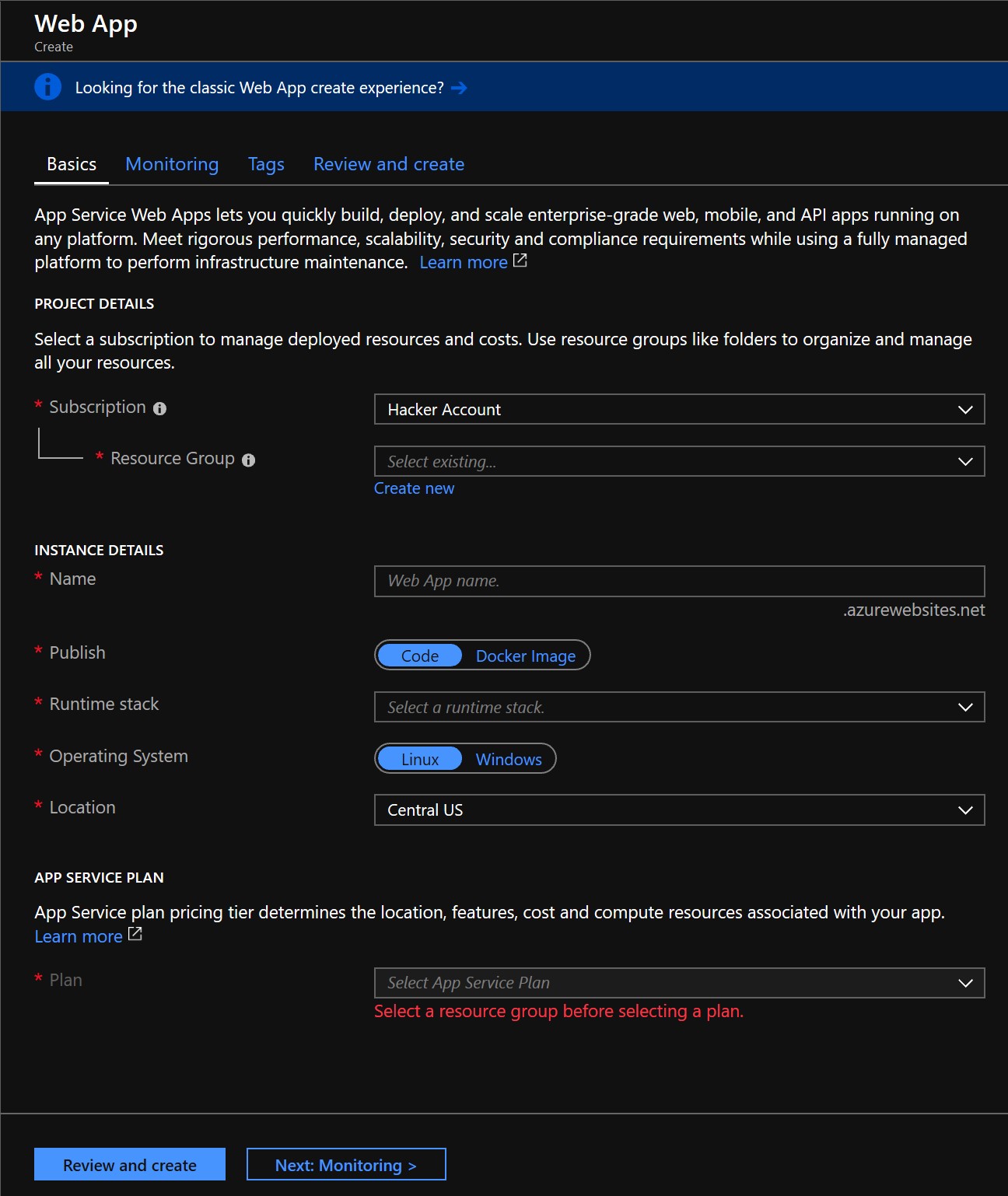This screenshot has width=1008, height=1196.
Task: Open the Resource Group Select existing dropdown
Action: click(679, 461)
